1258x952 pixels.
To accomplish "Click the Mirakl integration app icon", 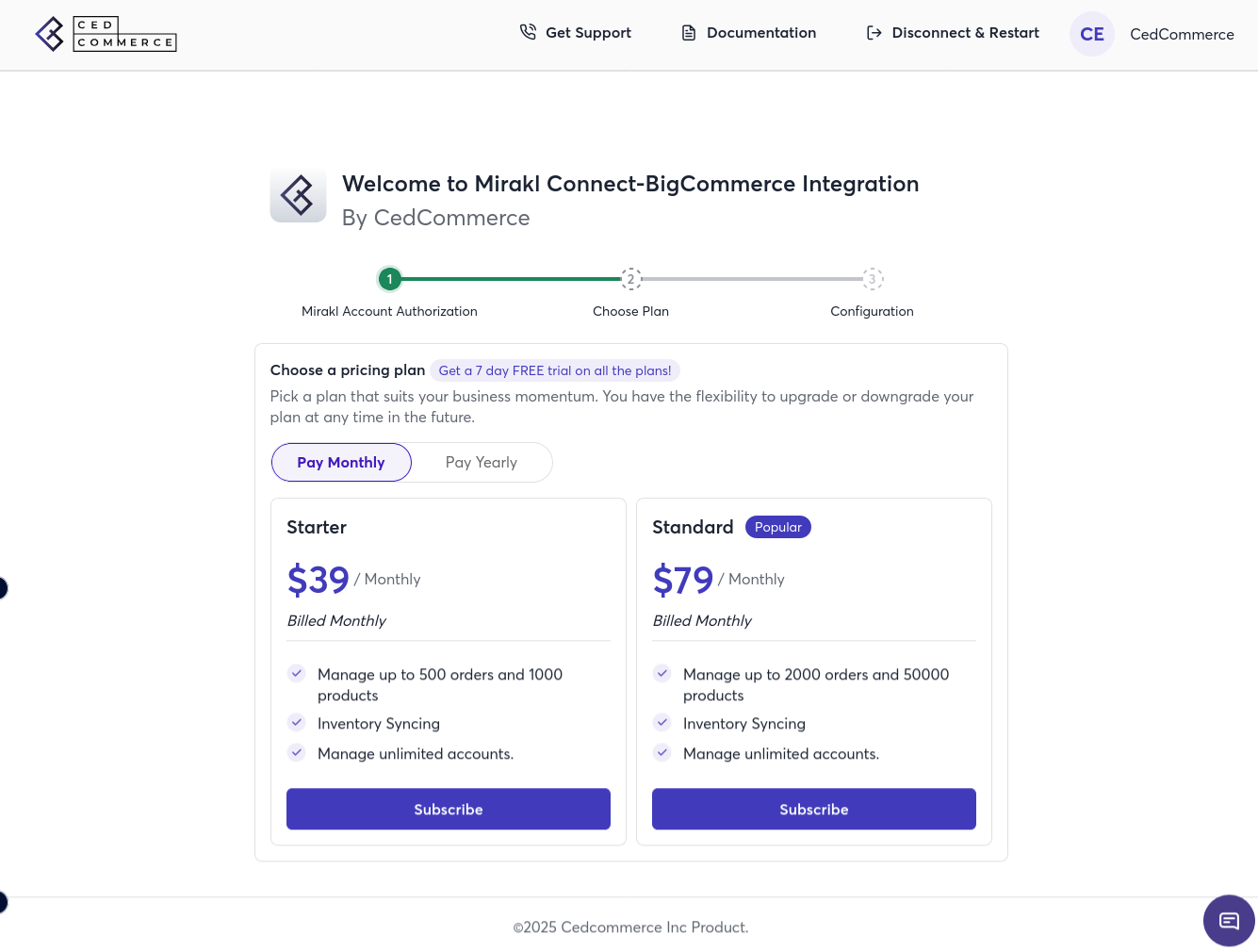I will click(x=298, y=195).
